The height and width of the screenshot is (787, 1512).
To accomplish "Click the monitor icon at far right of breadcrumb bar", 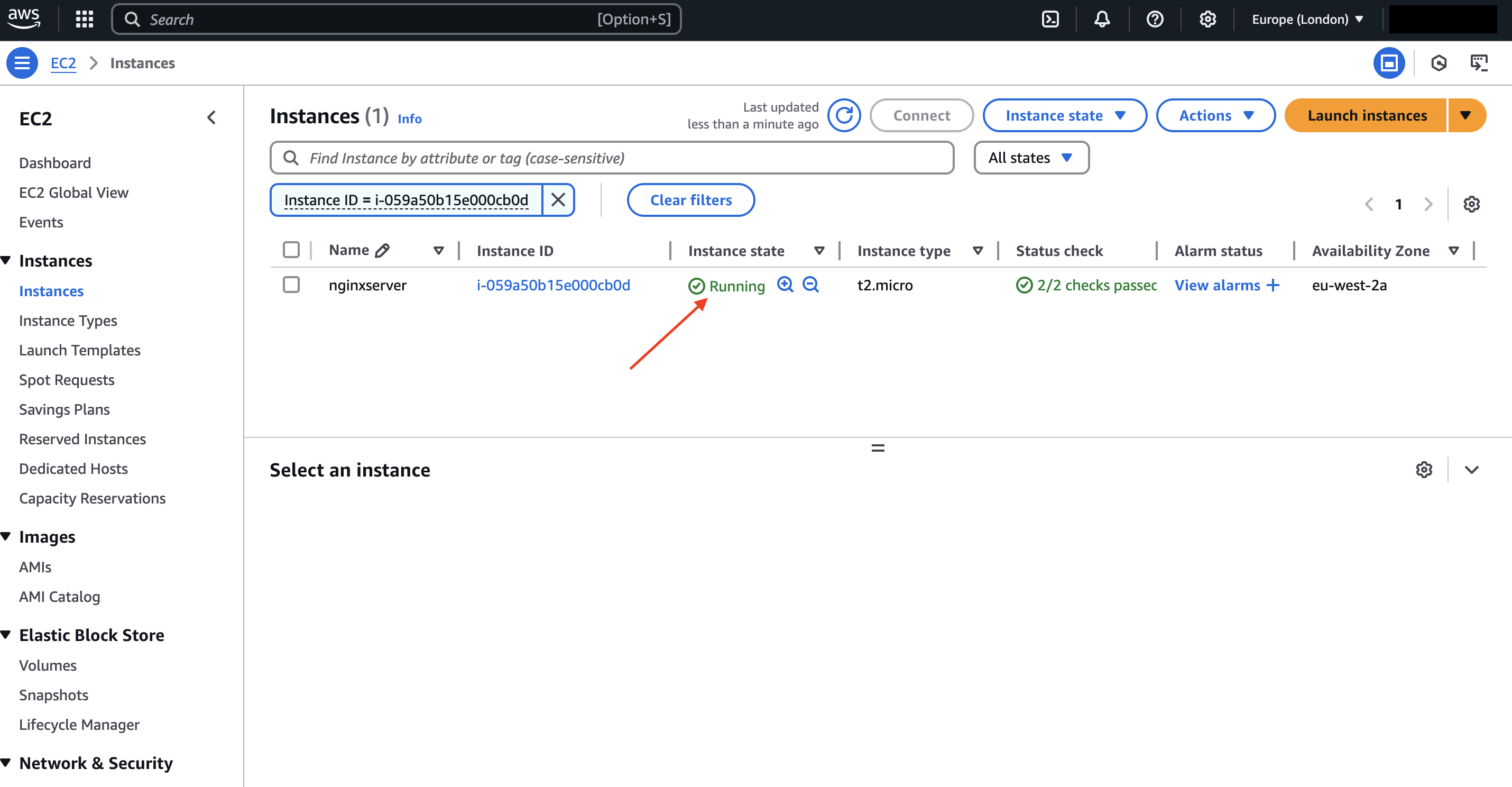I will pos(1479,63).
